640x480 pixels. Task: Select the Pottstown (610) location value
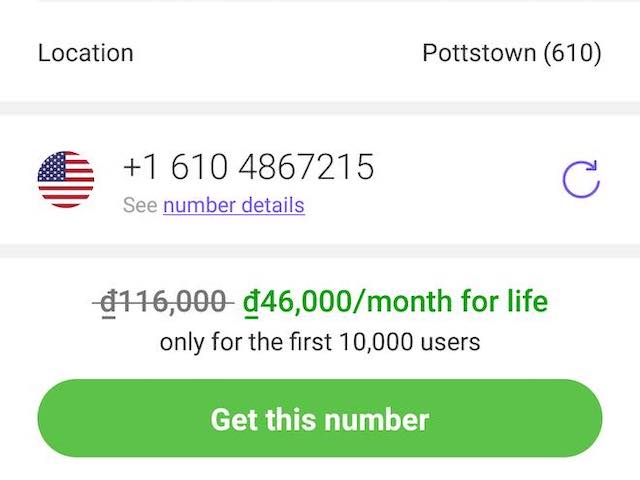[512, 53]
